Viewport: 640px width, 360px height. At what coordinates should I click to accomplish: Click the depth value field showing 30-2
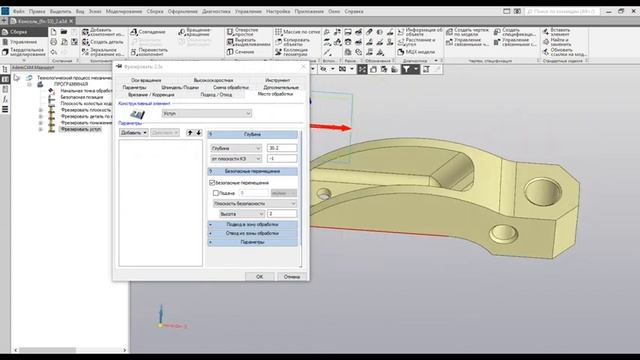pos(282,148)
